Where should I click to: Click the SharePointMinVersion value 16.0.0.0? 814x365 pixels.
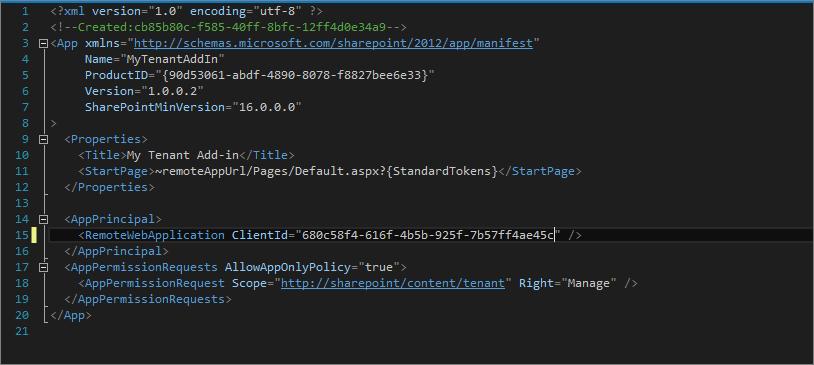pyautogui.click(x=267, y=107)
